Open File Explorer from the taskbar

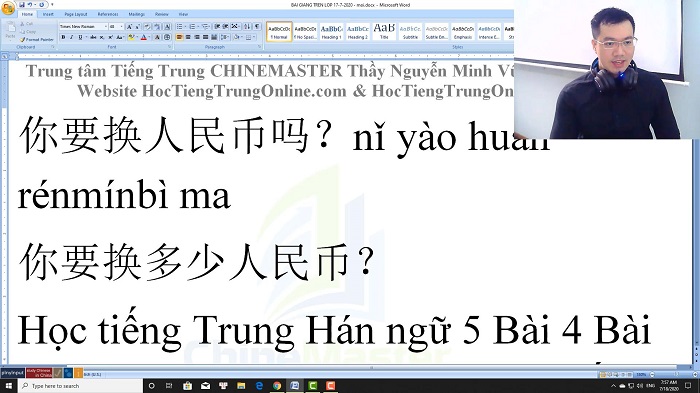point(241,386)
